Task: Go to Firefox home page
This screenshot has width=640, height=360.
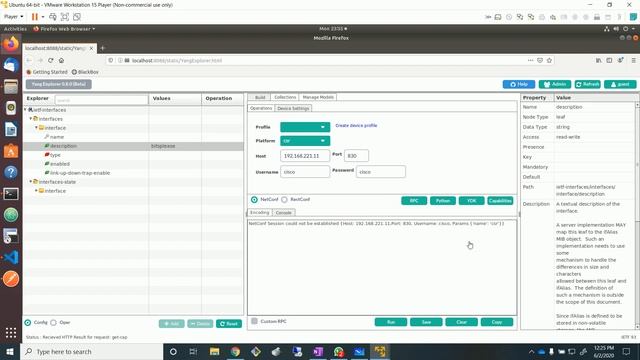Action: click(x=61, y=60)
